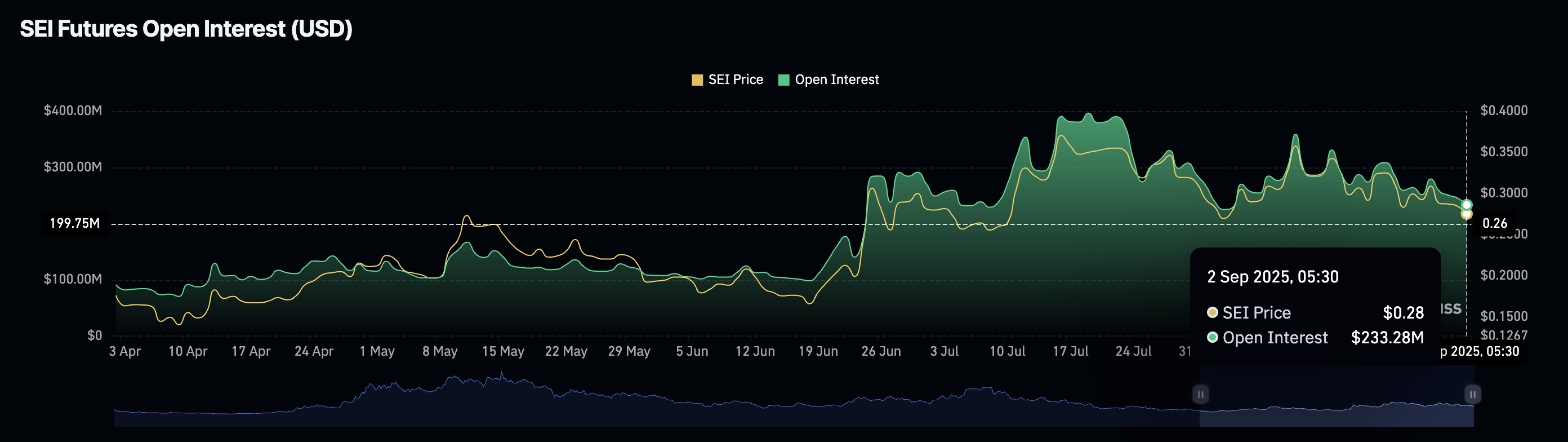Click the 0.26 crosshair label on right axis
1568x442 pixels.
point(1494,224)
